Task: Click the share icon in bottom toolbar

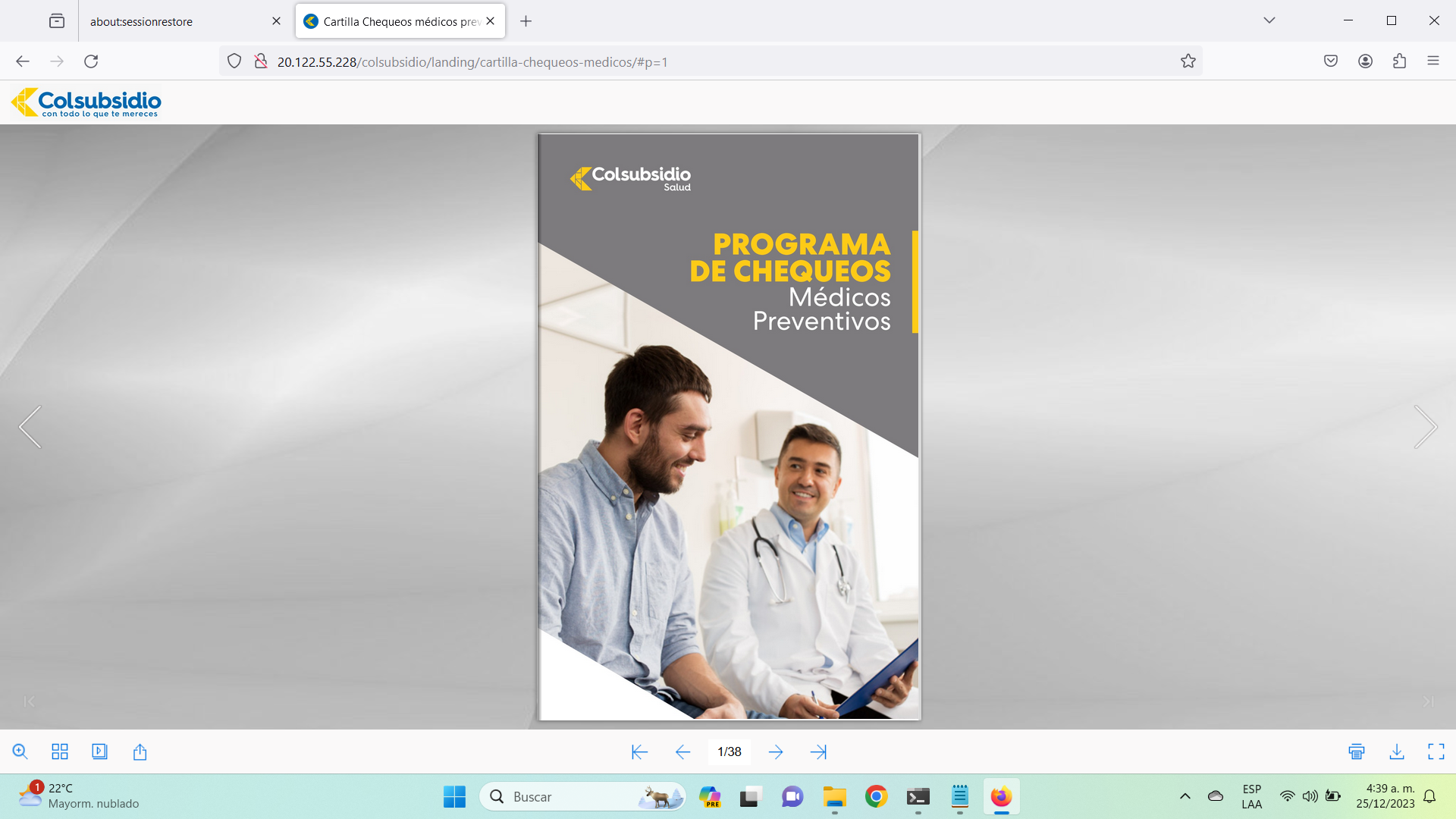Action: 140,752
